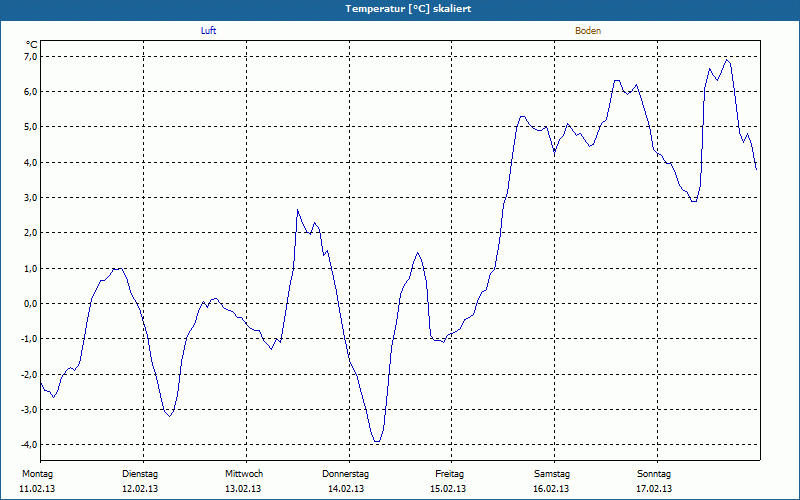Click the -4,0 y-axis value
This screenshot has height=500, width=800.
[x=30, y=444]
